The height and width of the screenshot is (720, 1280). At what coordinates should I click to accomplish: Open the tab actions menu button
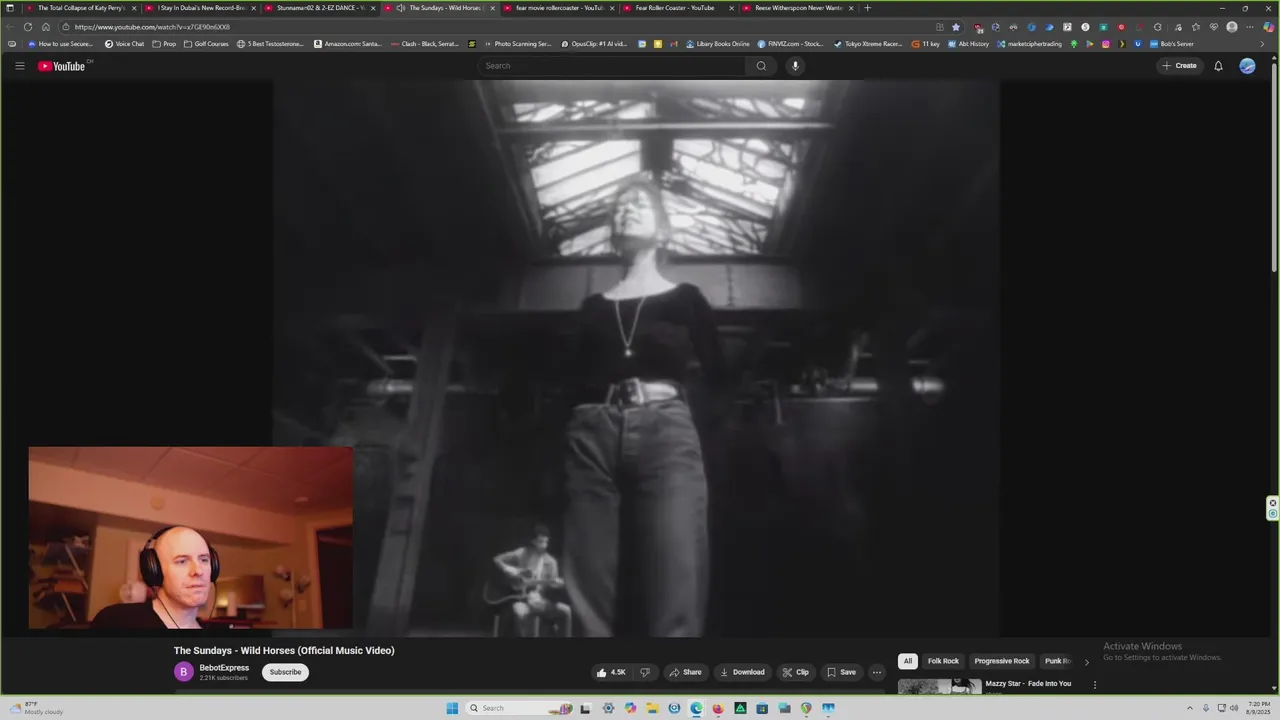(10, 8)
